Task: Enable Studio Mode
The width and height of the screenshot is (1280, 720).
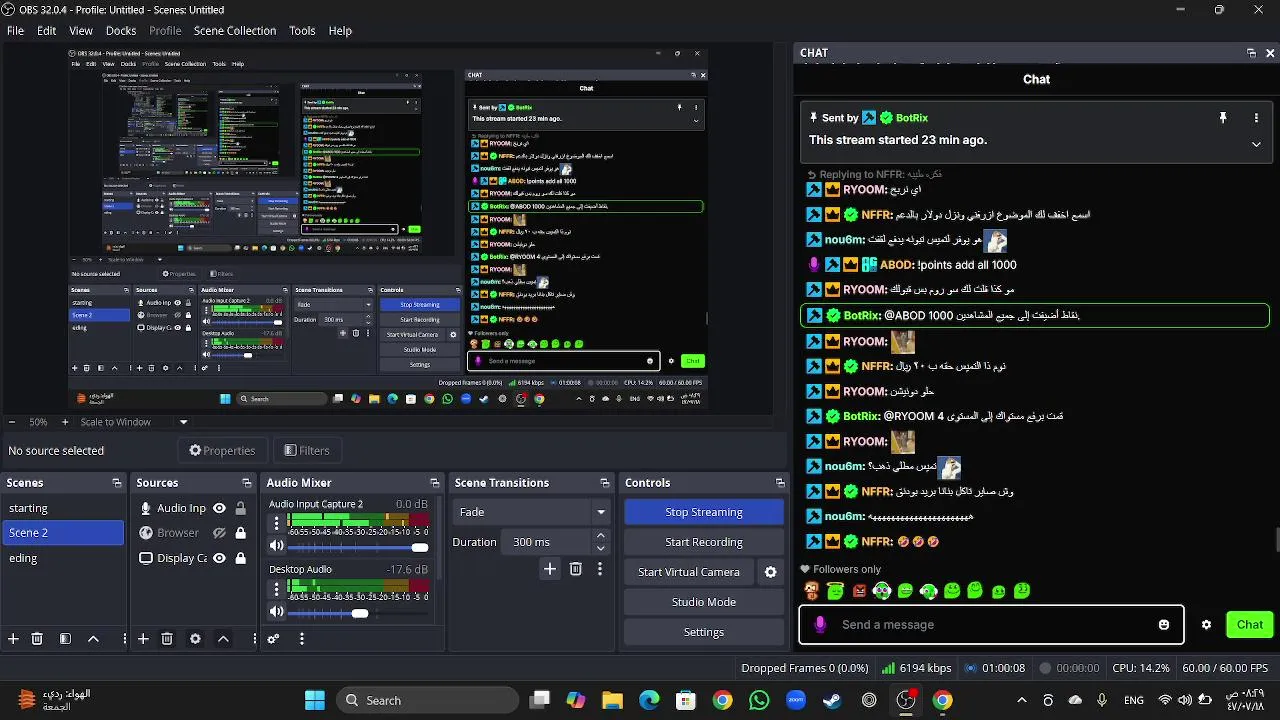Action: (x=704, y=602)
